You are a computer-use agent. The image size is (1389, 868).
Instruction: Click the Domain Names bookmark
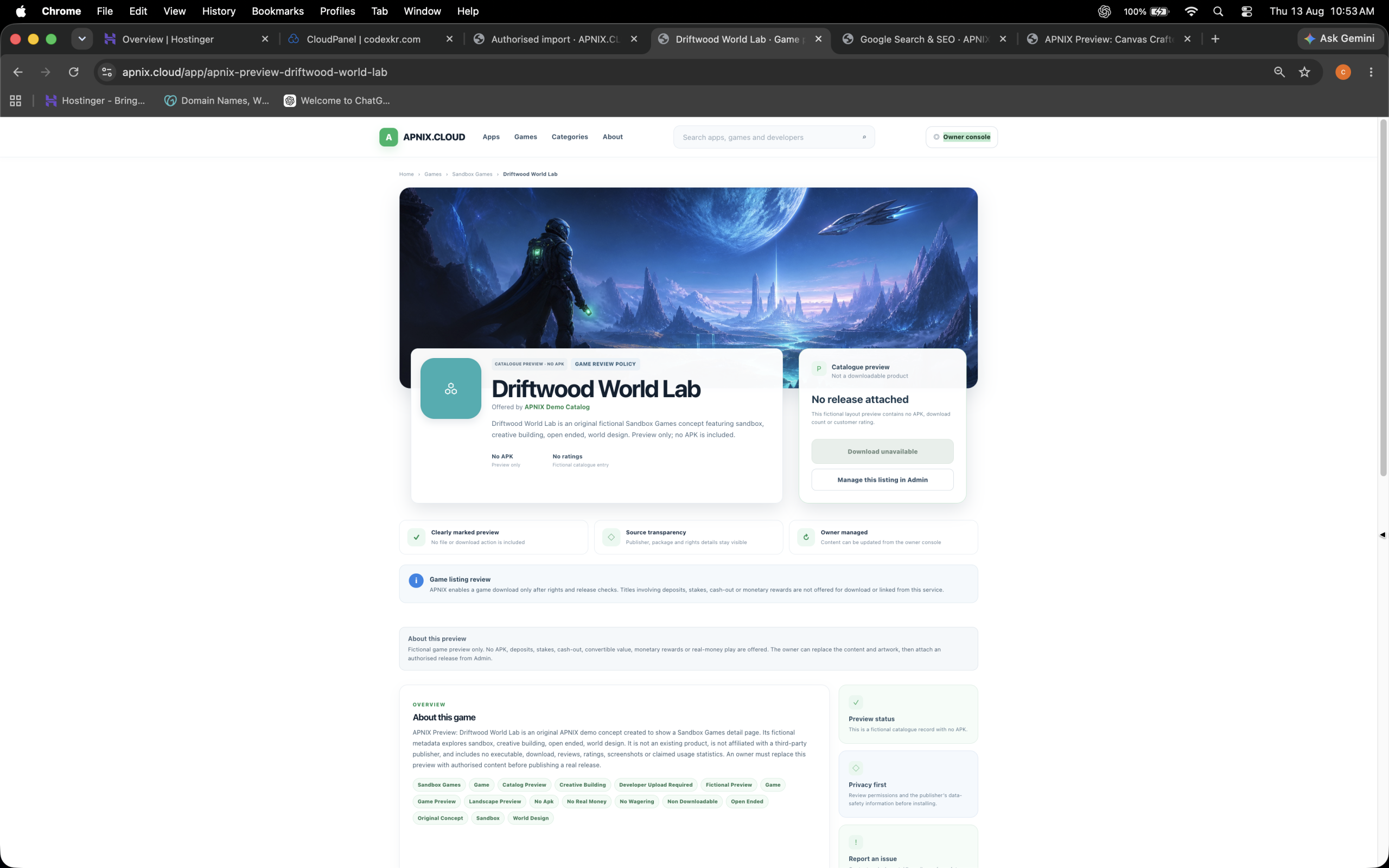(x=217, y=100)
